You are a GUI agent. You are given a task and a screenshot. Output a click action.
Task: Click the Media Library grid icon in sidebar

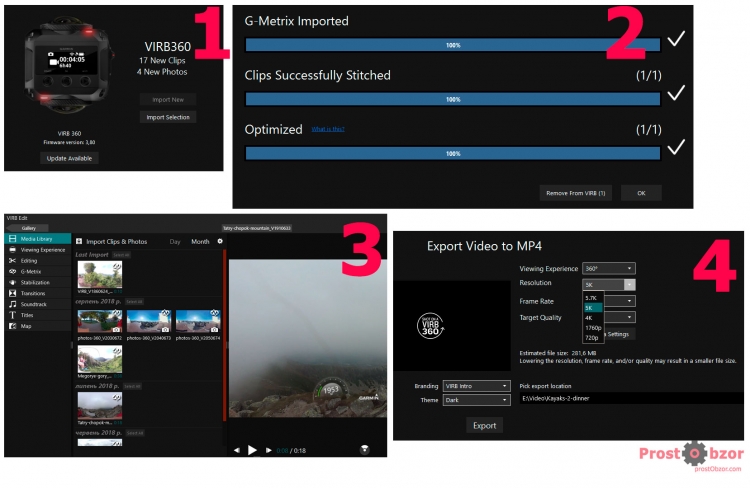(13, 238)
